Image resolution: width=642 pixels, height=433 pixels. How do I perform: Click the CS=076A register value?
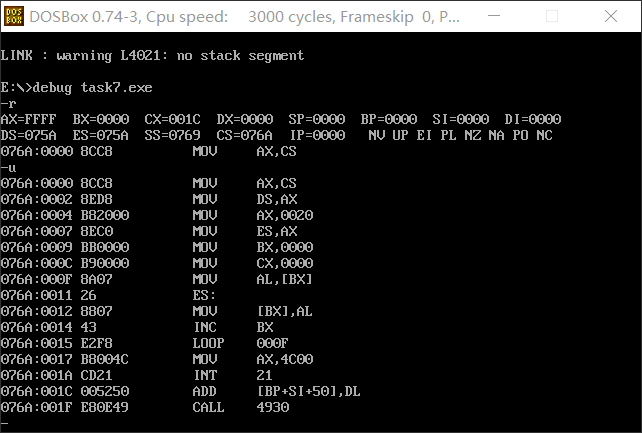coord(244,135)
